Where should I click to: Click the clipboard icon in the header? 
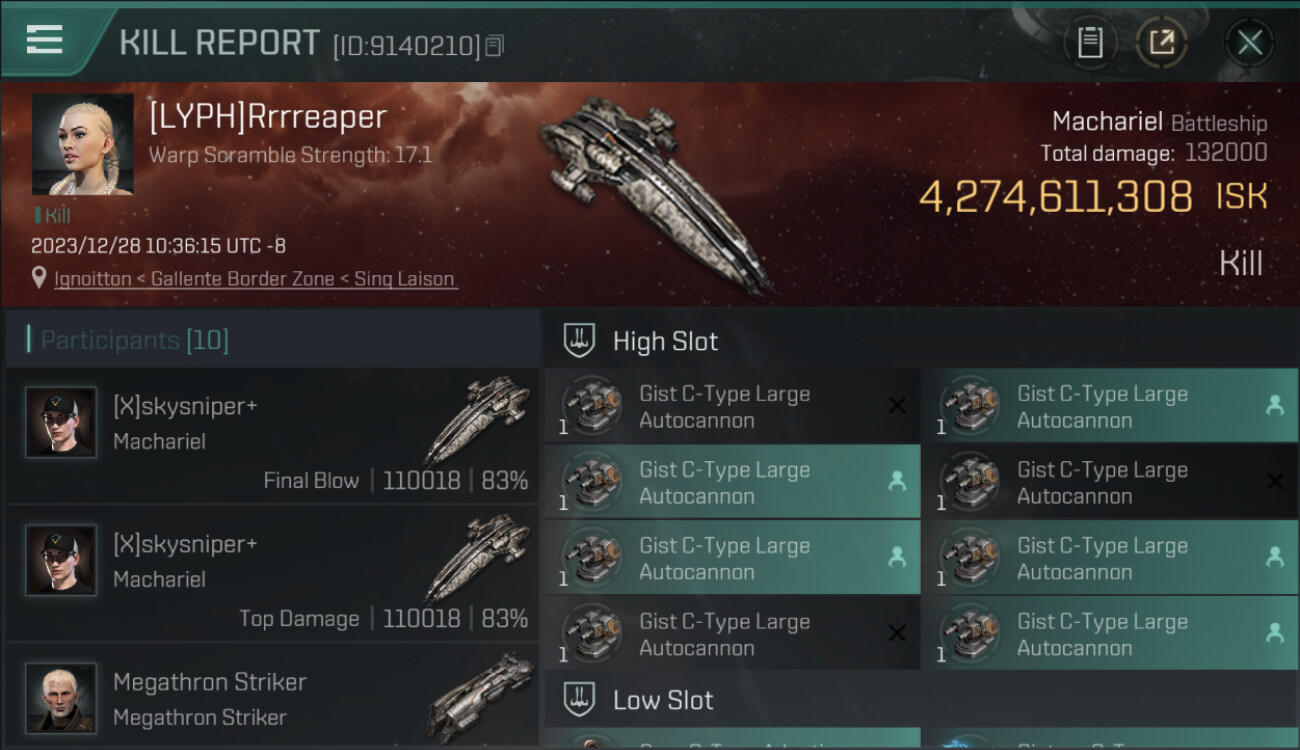pyautogui.click(x=1090, y=43)
